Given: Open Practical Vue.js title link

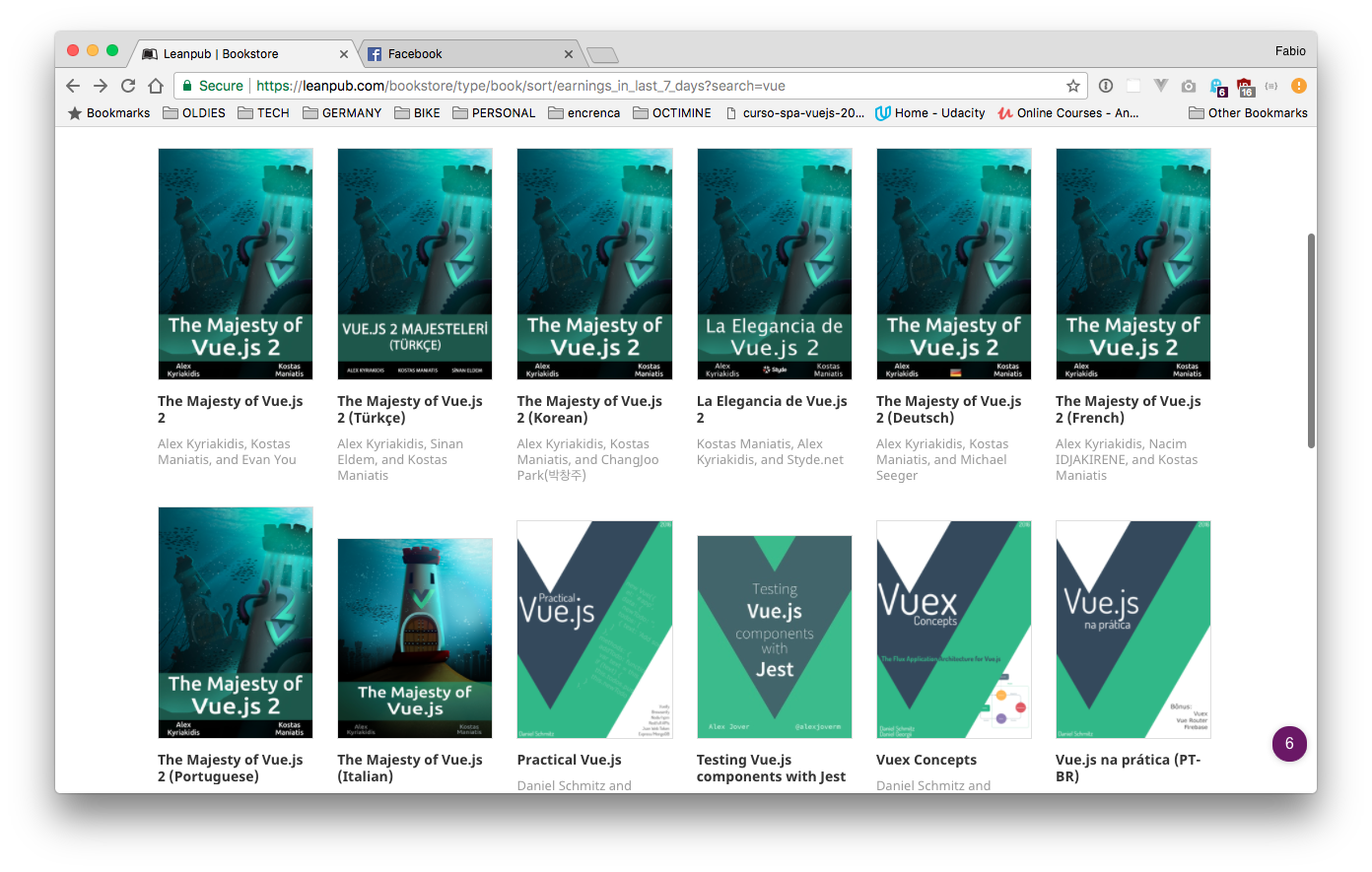Looking at the screenshot, I should tap(569, 760).
